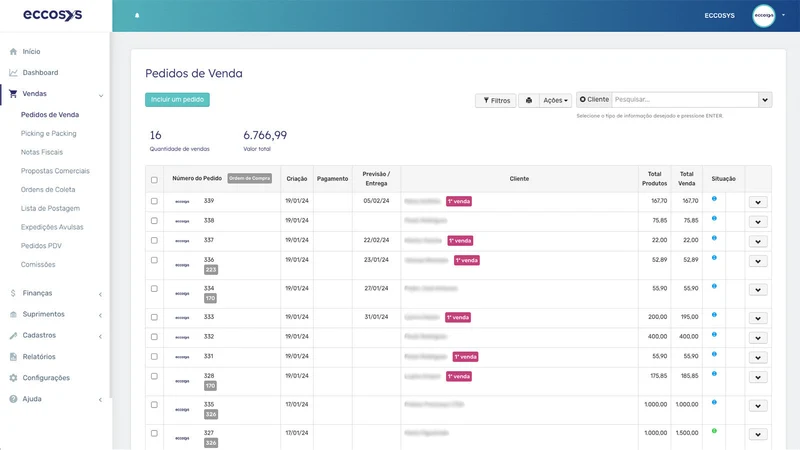
Task: Open the search type dropdown arrow
Action: tap(765, 100)
